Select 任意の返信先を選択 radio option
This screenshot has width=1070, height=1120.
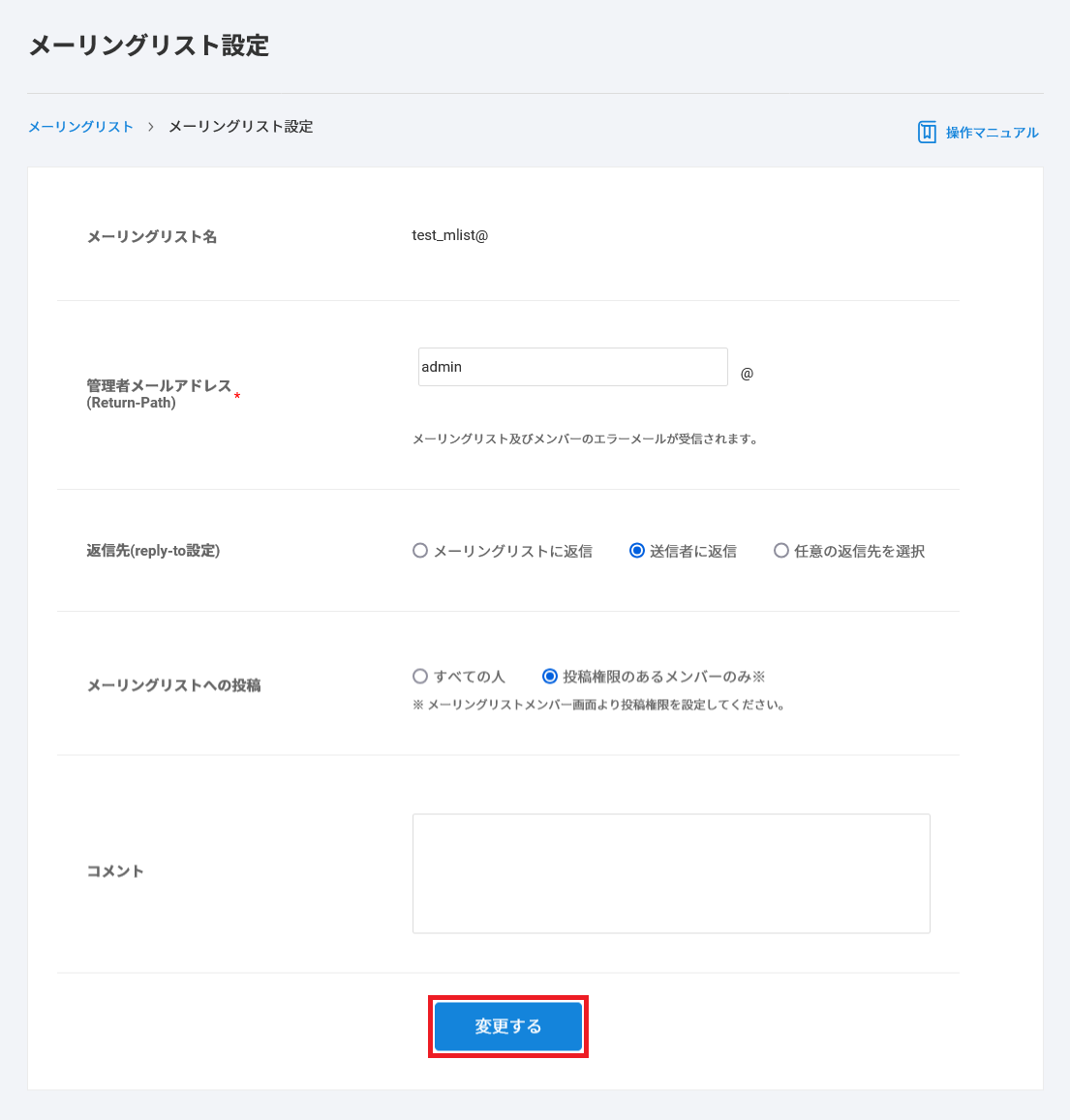(781, 551)
